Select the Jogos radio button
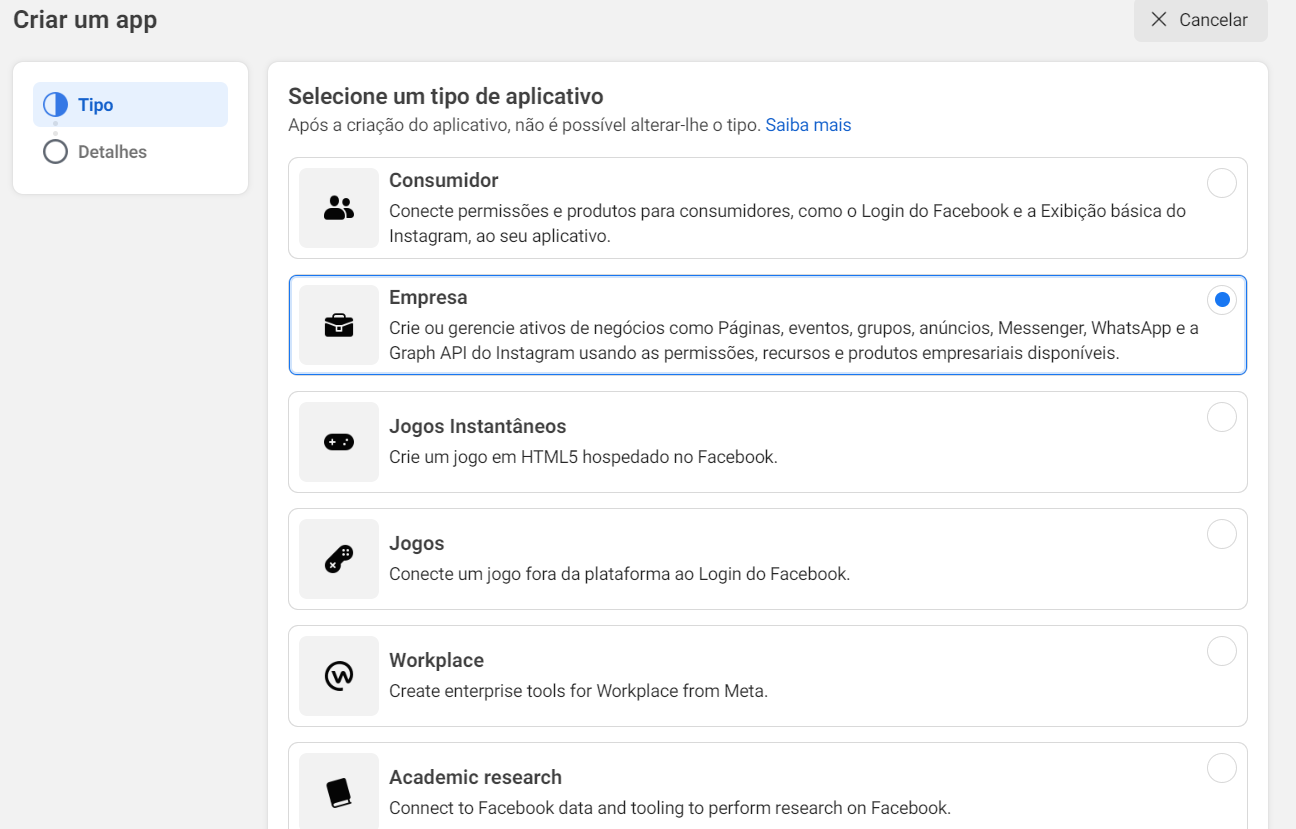1296x829 pixels. click(1222, 534)
